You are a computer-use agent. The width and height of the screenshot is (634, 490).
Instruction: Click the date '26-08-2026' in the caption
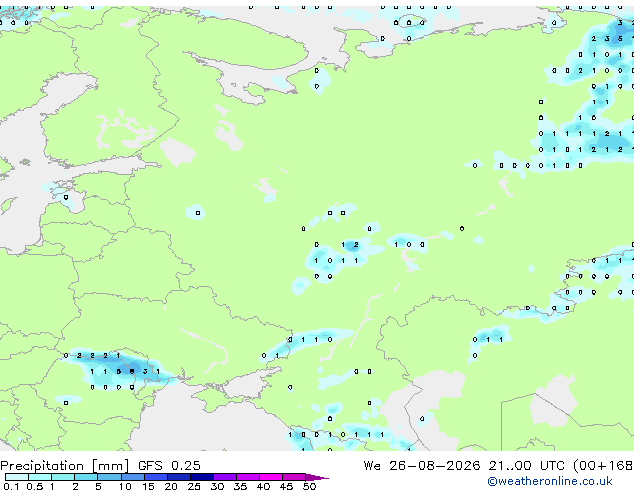pyautogui.click(x=435, y=466)
